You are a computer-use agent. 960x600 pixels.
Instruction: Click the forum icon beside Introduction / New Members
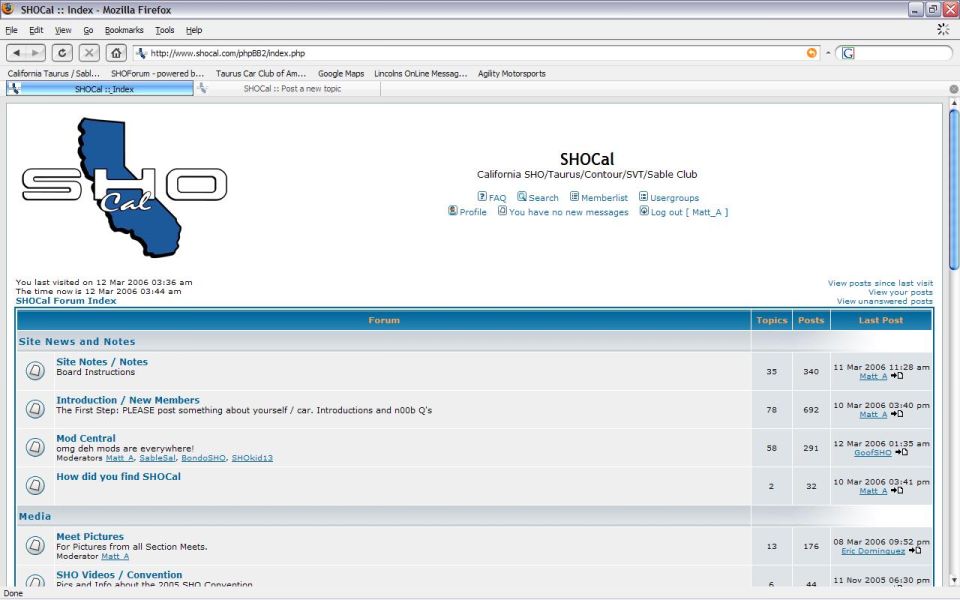[x=35, y=408]
